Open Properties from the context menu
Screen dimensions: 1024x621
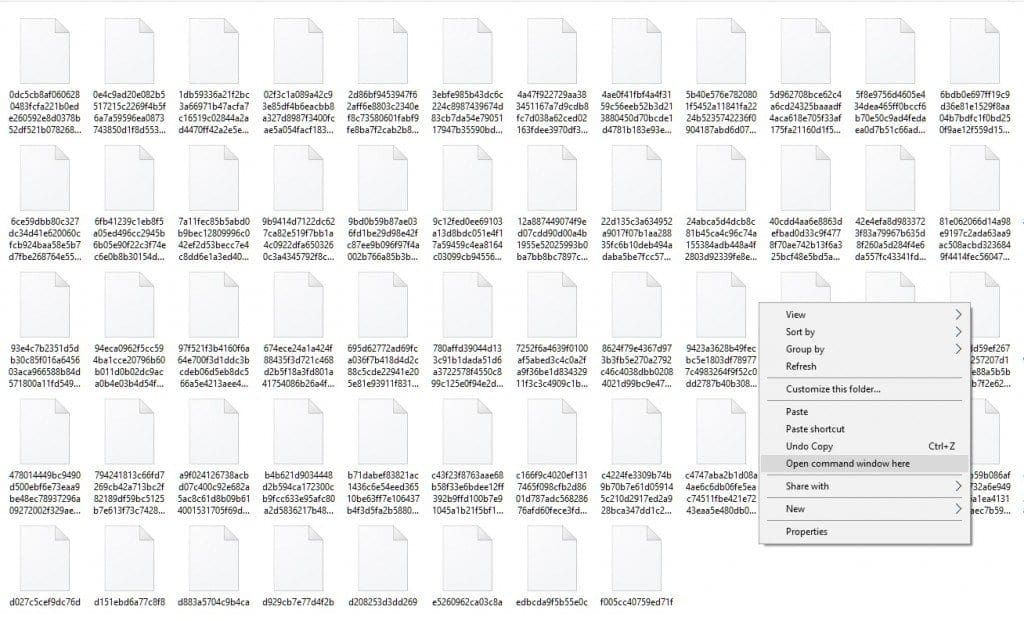coord(806,532)
